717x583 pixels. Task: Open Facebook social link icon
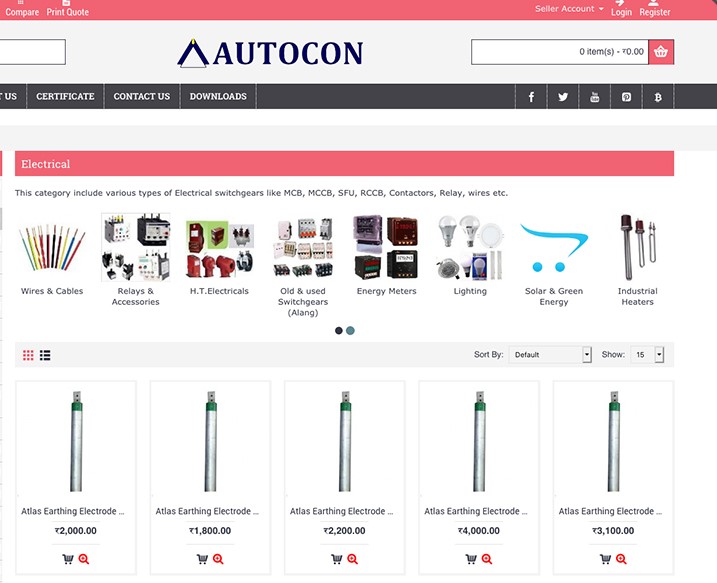(x=531, y=96)
